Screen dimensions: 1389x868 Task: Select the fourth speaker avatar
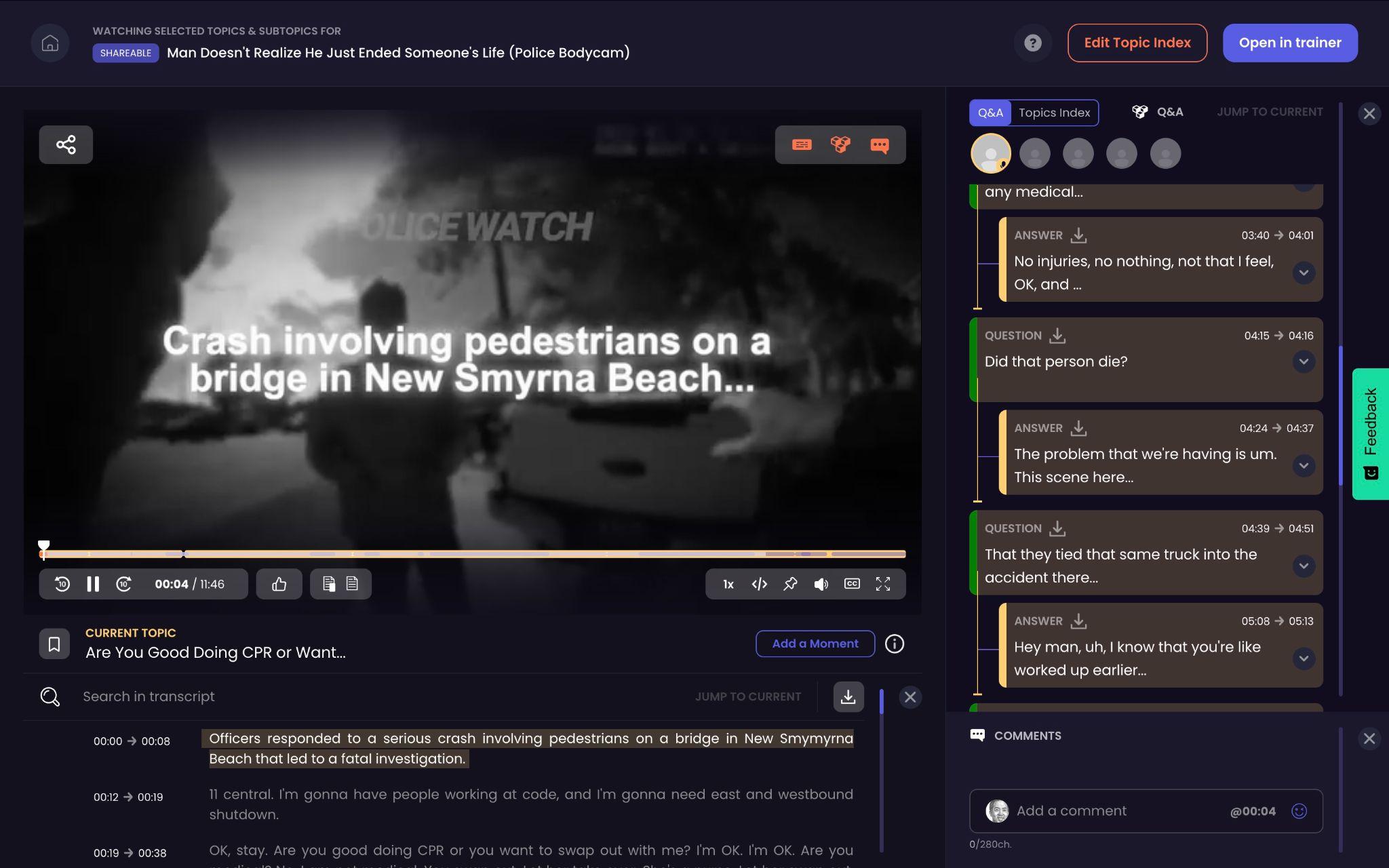1122,154
